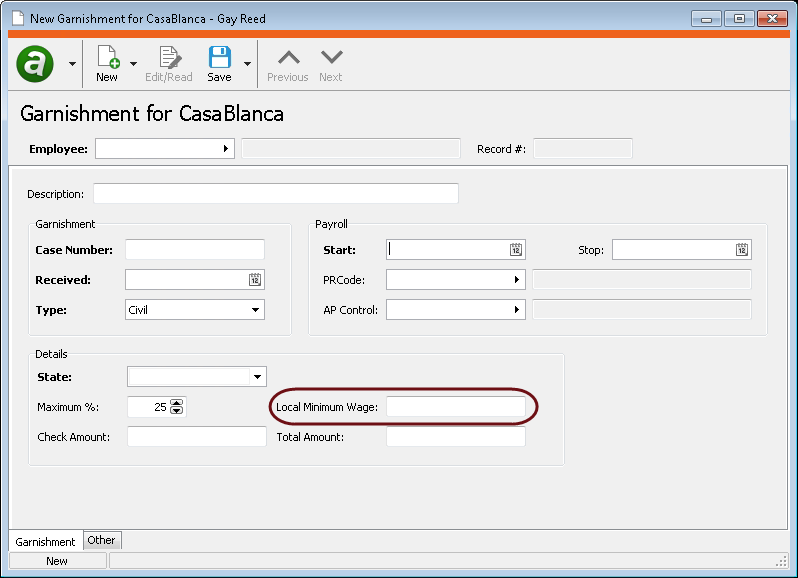Open the AP Control lookup arrow
This screenshot has width=798, height=578.
point(517,310)
